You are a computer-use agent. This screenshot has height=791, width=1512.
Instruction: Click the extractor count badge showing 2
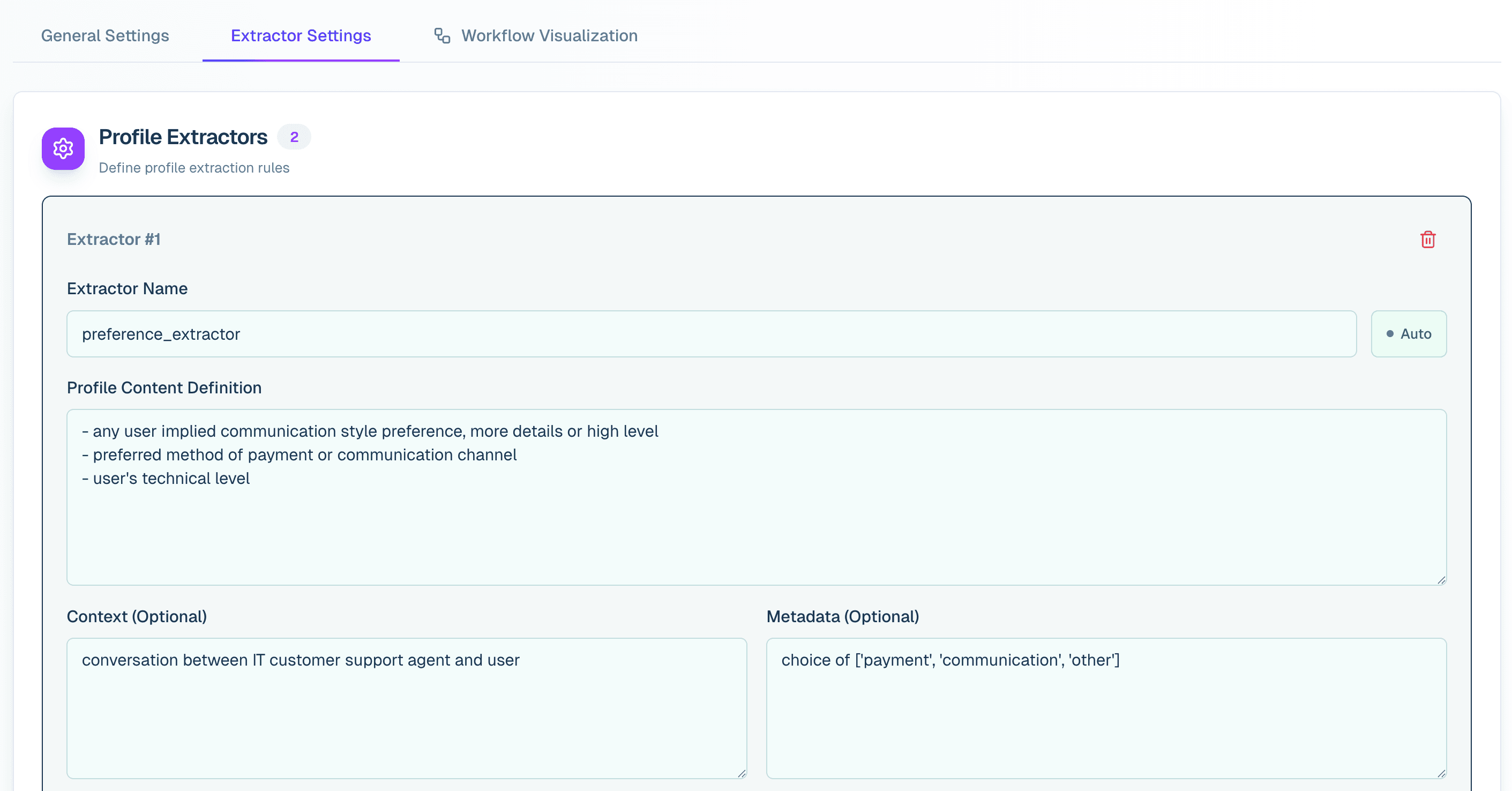[294, 136]
